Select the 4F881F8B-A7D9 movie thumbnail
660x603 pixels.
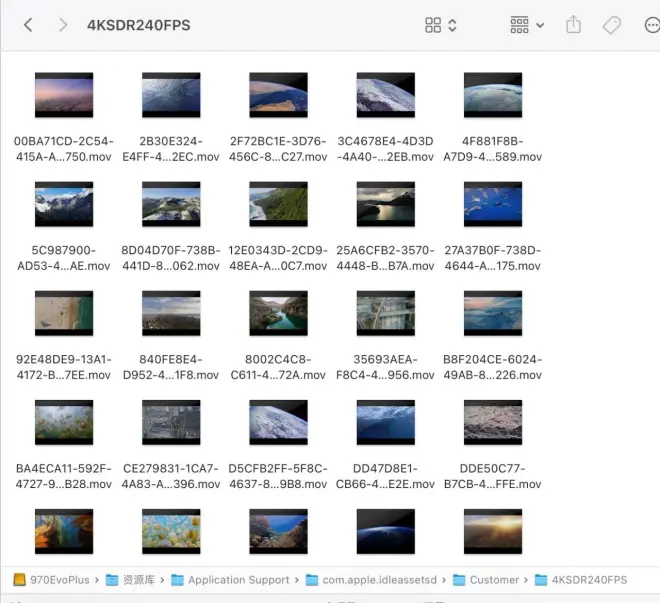coord(493,95)
